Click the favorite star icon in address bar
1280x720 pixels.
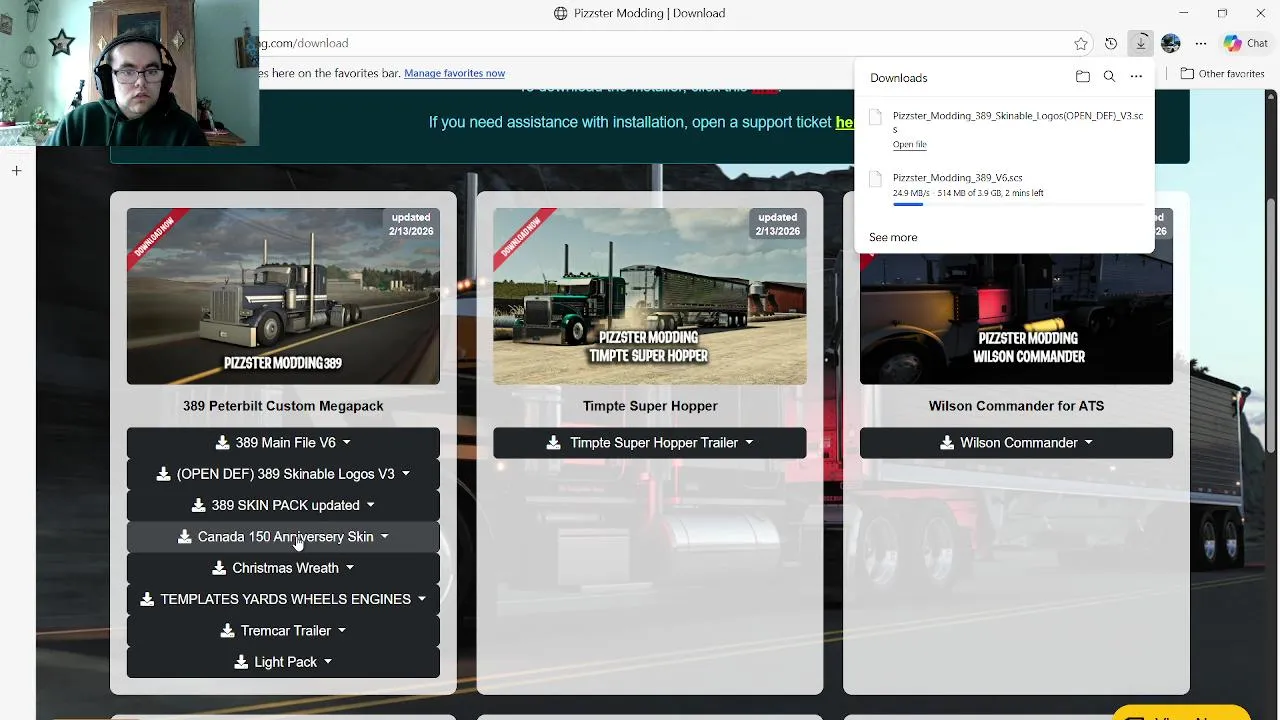point(1081,43)
